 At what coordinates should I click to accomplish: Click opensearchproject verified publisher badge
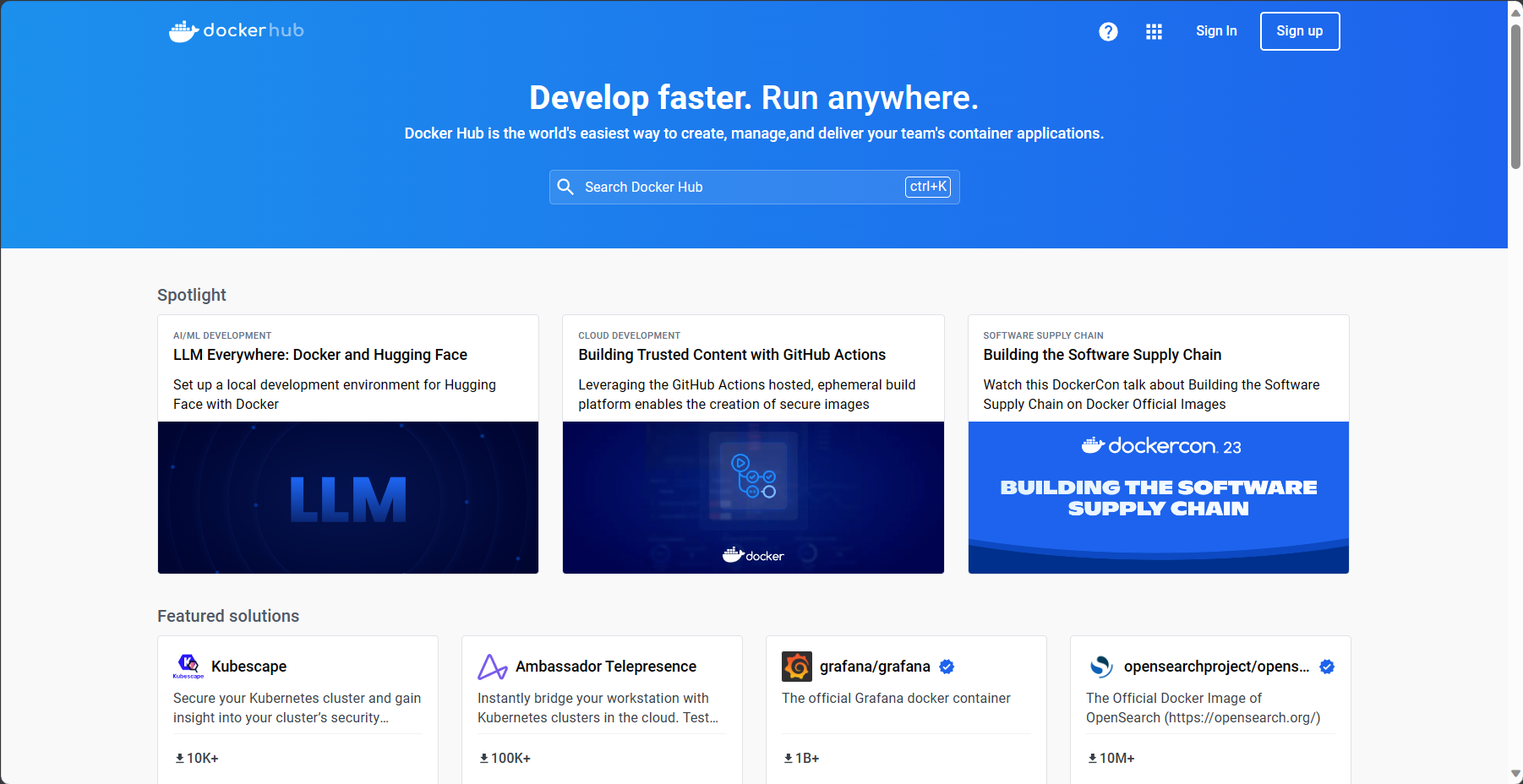1327,667
